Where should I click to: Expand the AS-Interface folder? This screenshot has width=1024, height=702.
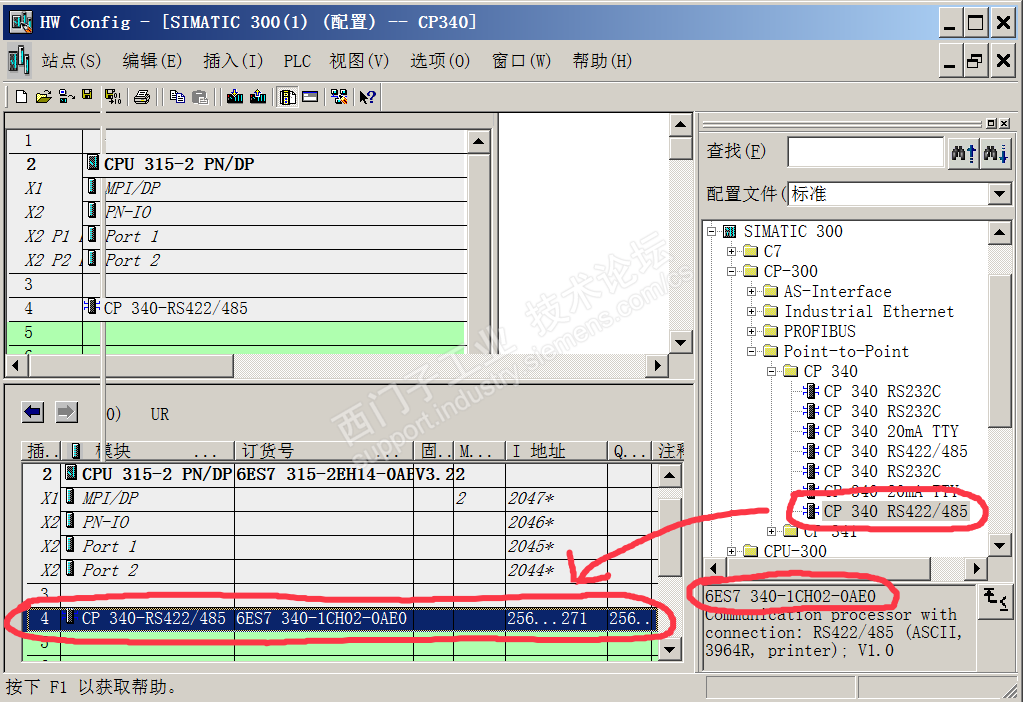pyautogui.click(x=752, y=291)
